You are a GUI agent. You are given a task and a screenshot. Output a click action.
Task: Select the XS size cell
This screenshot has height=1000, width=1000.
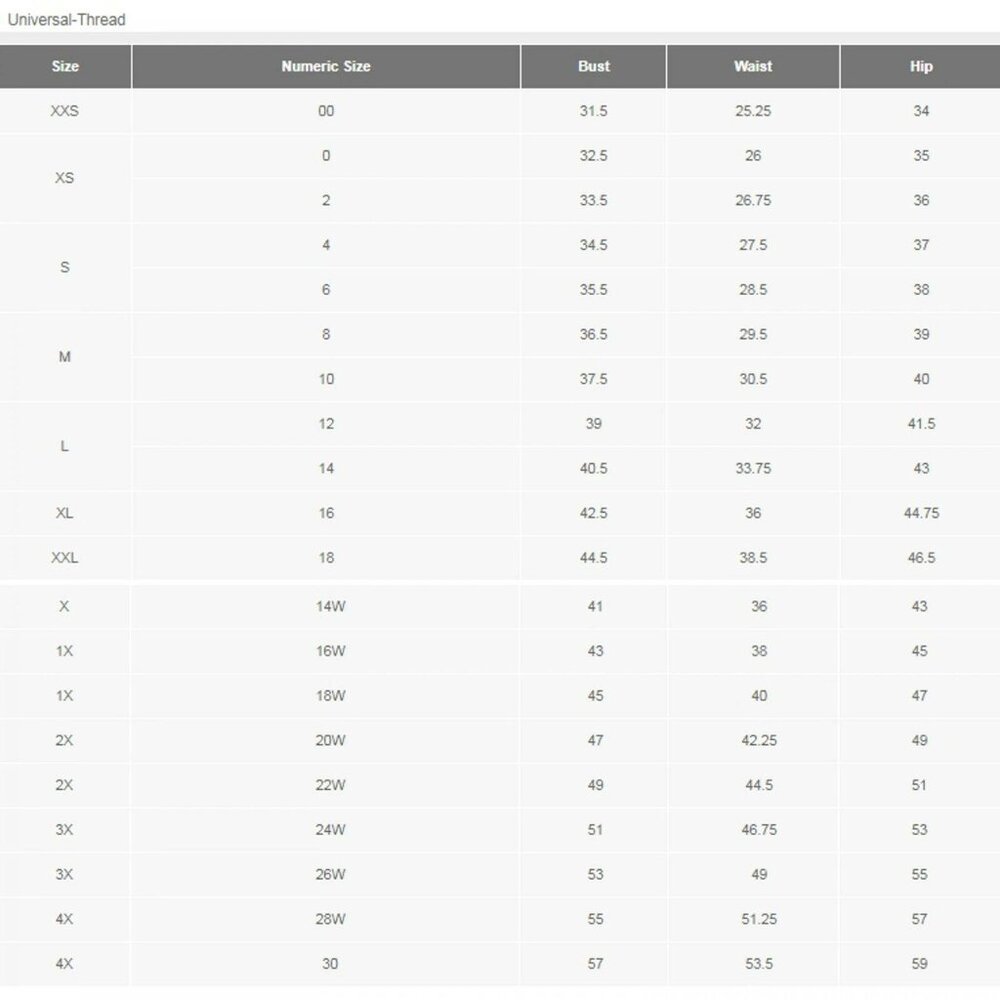click(65, 178)
